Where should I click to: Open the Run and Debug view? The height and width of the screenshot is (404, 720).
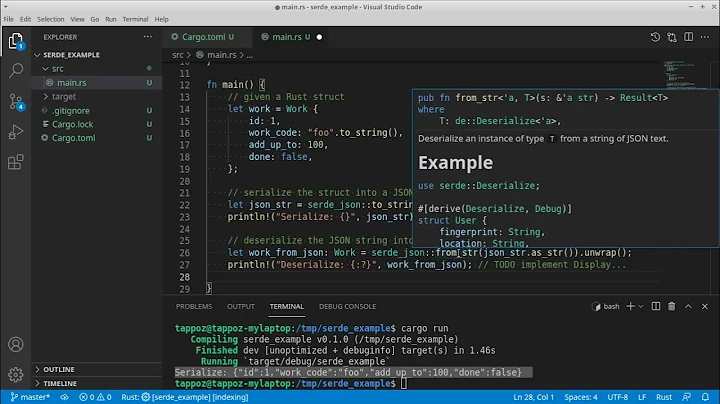coord(16,132)
